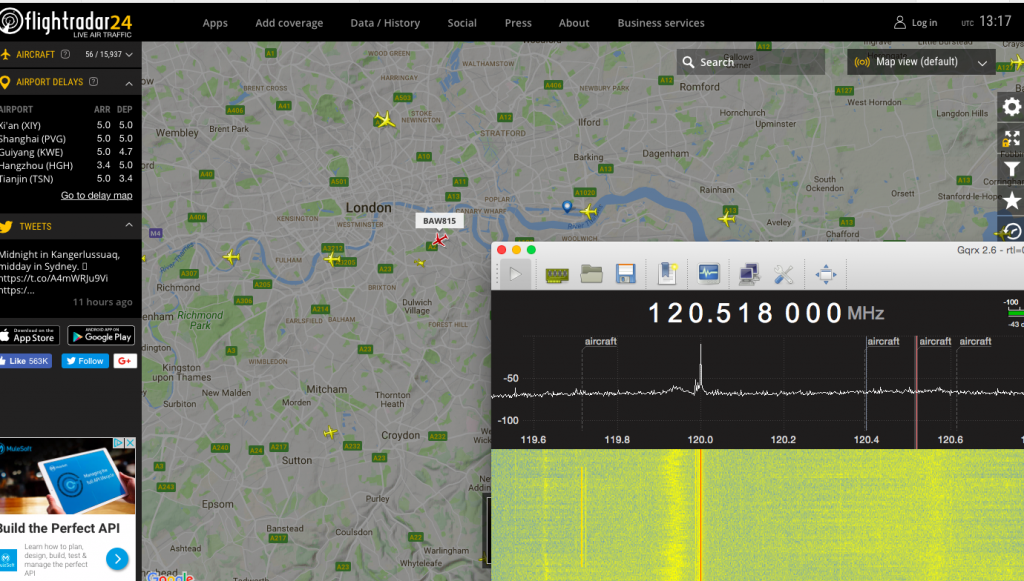Image resolution: width=1024 pixels, height=581 pixels.
Task: Open the Data / History menu
Action: point(385,23)
